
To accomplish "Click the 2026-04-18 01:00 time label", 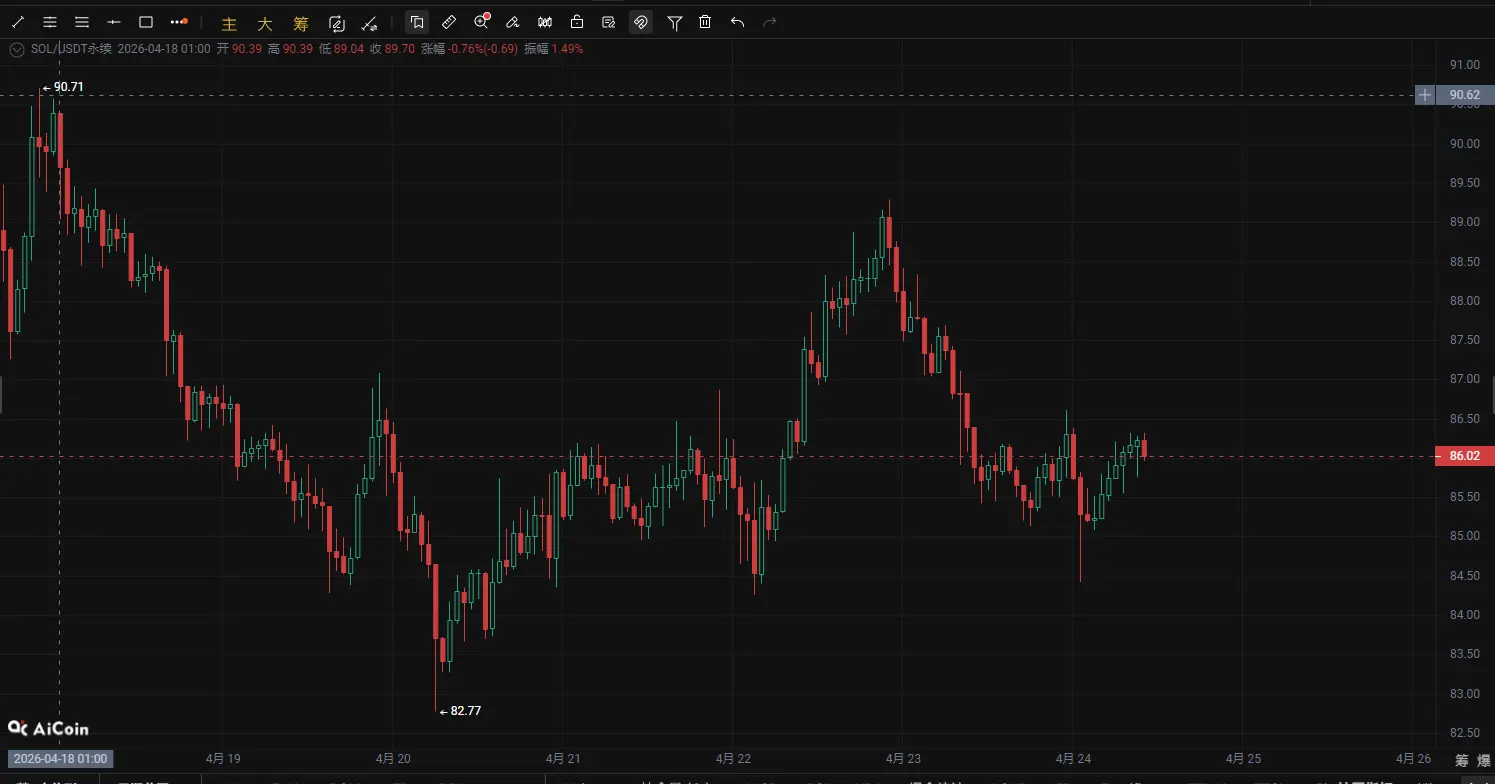I will 60,758.
